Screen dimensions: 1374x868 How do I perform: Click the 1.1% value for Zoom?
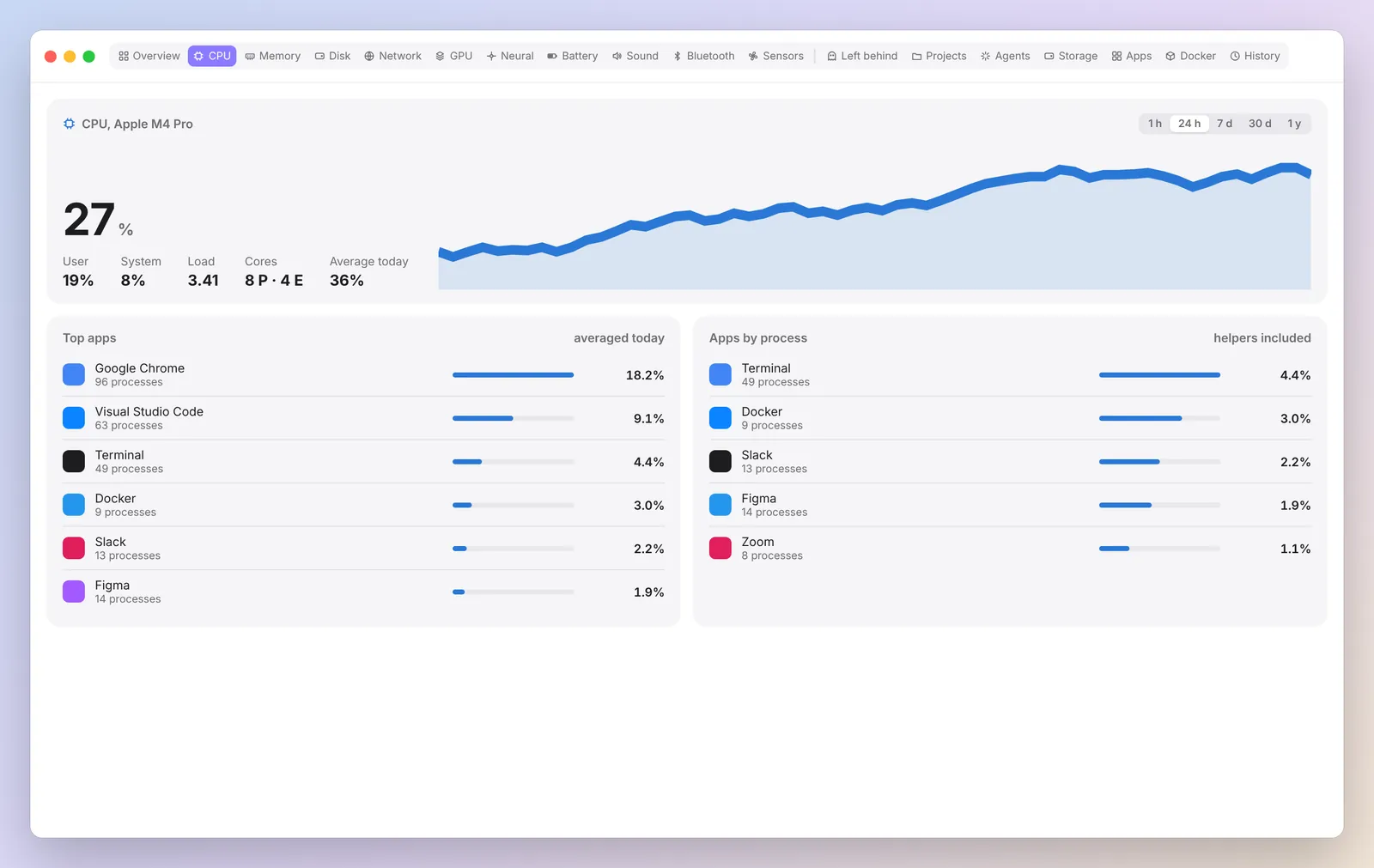tap(1296, 549)
